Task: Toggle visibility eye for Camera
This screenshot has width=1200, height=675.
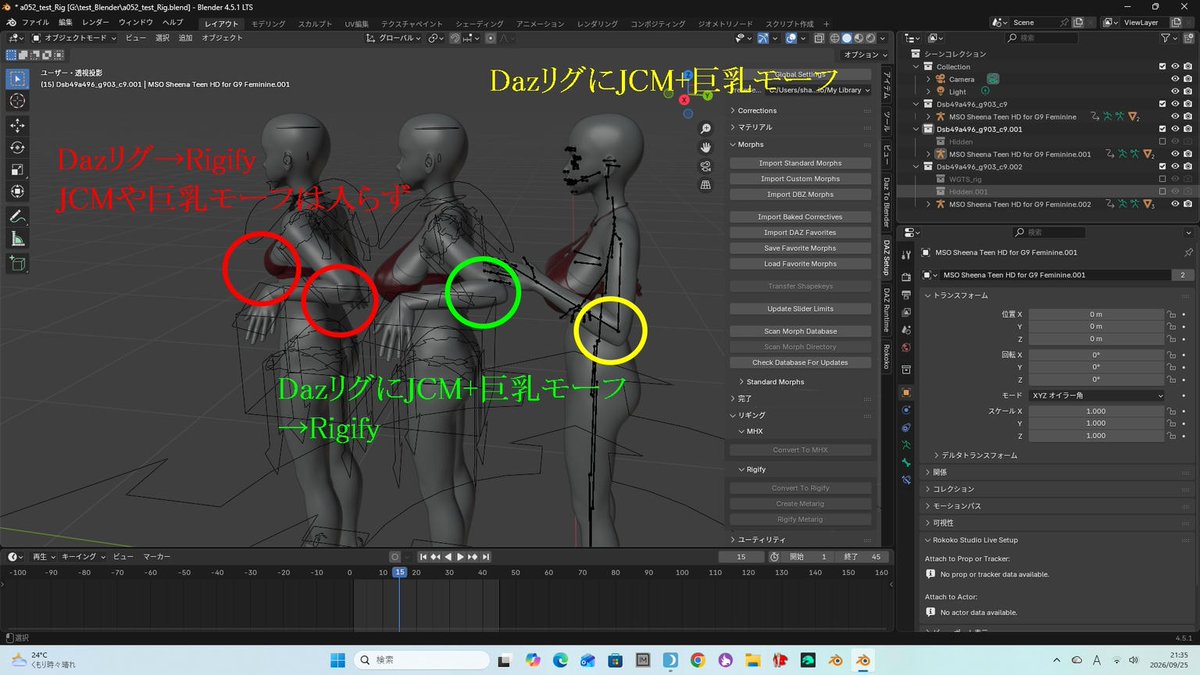Action: click(x=1175, y=79)
